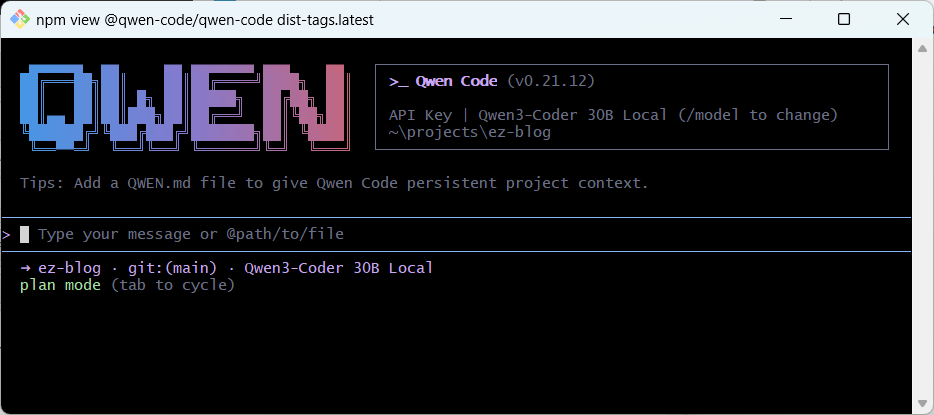
Task: Click the Git Bash icon in title bar
Action: (x=20, y=20)
